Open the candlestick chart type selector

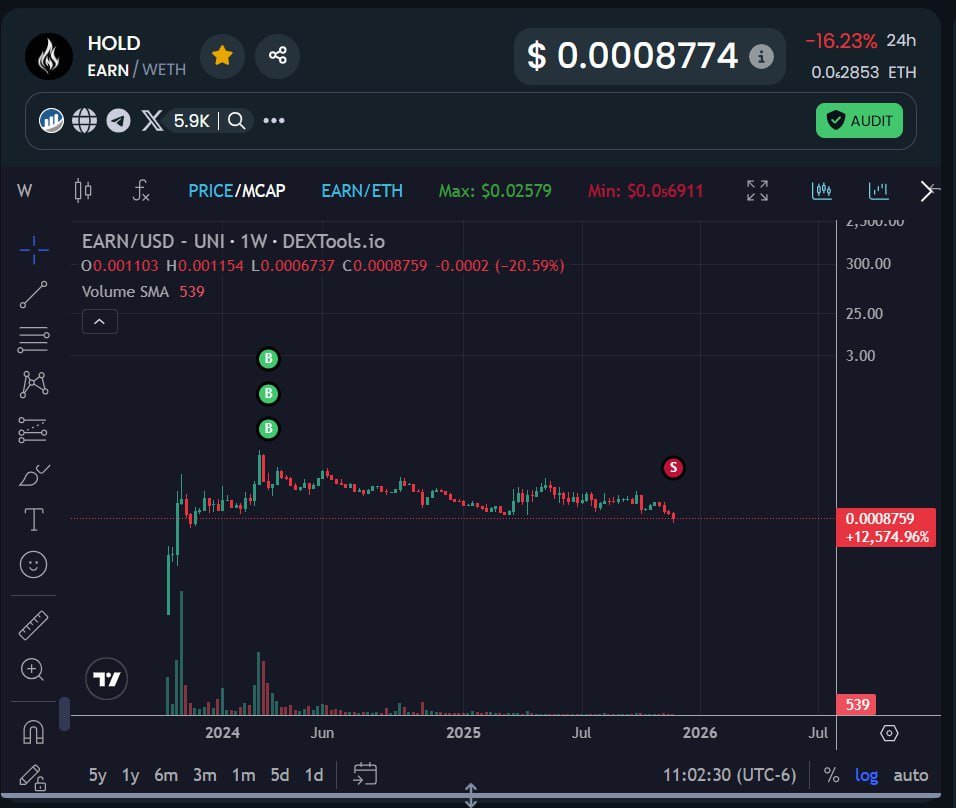pyautogui.click(x=83, y=191)
